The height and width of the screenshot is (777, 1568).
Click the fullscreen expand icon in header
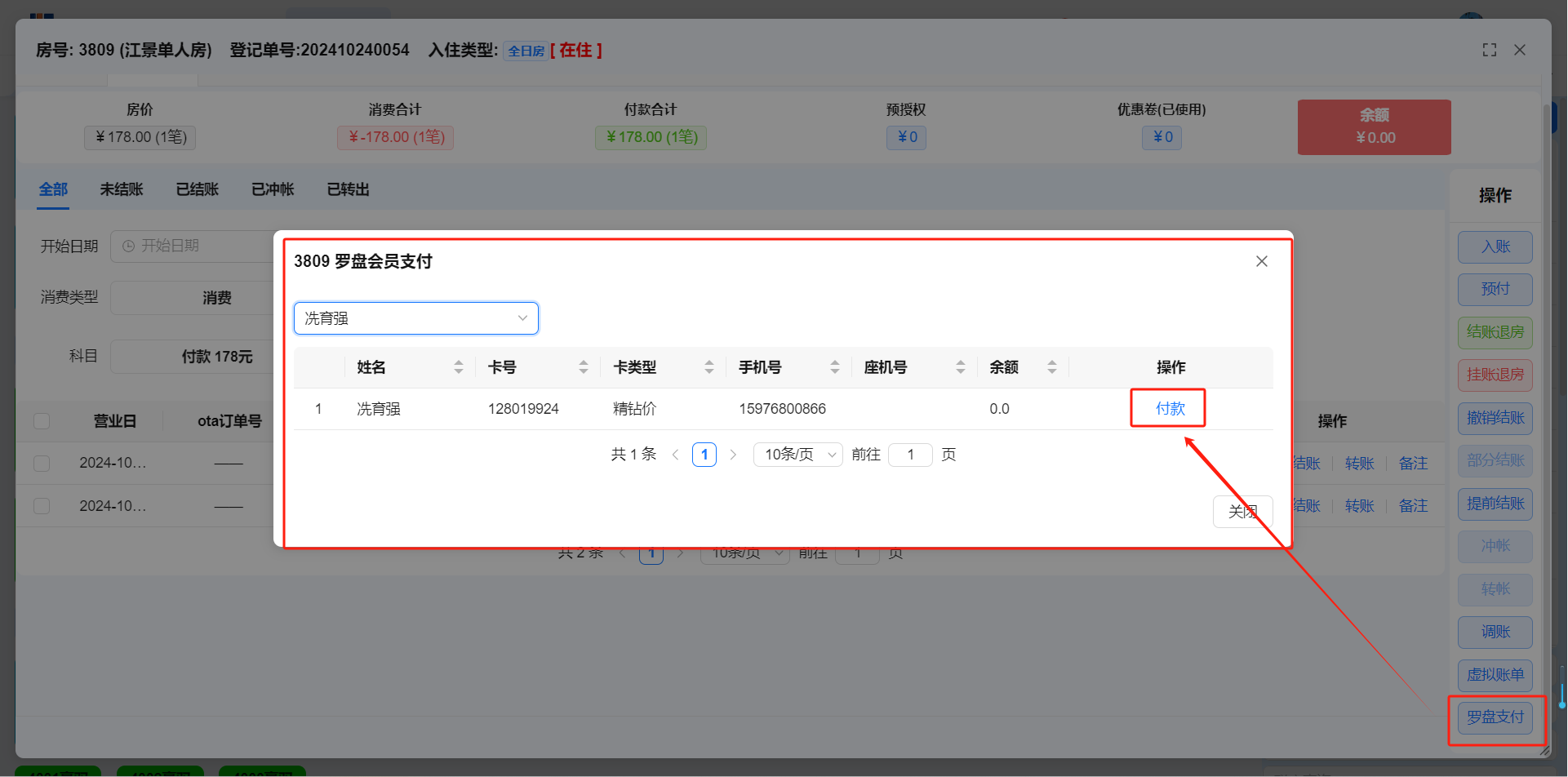tap(1489, 50)
